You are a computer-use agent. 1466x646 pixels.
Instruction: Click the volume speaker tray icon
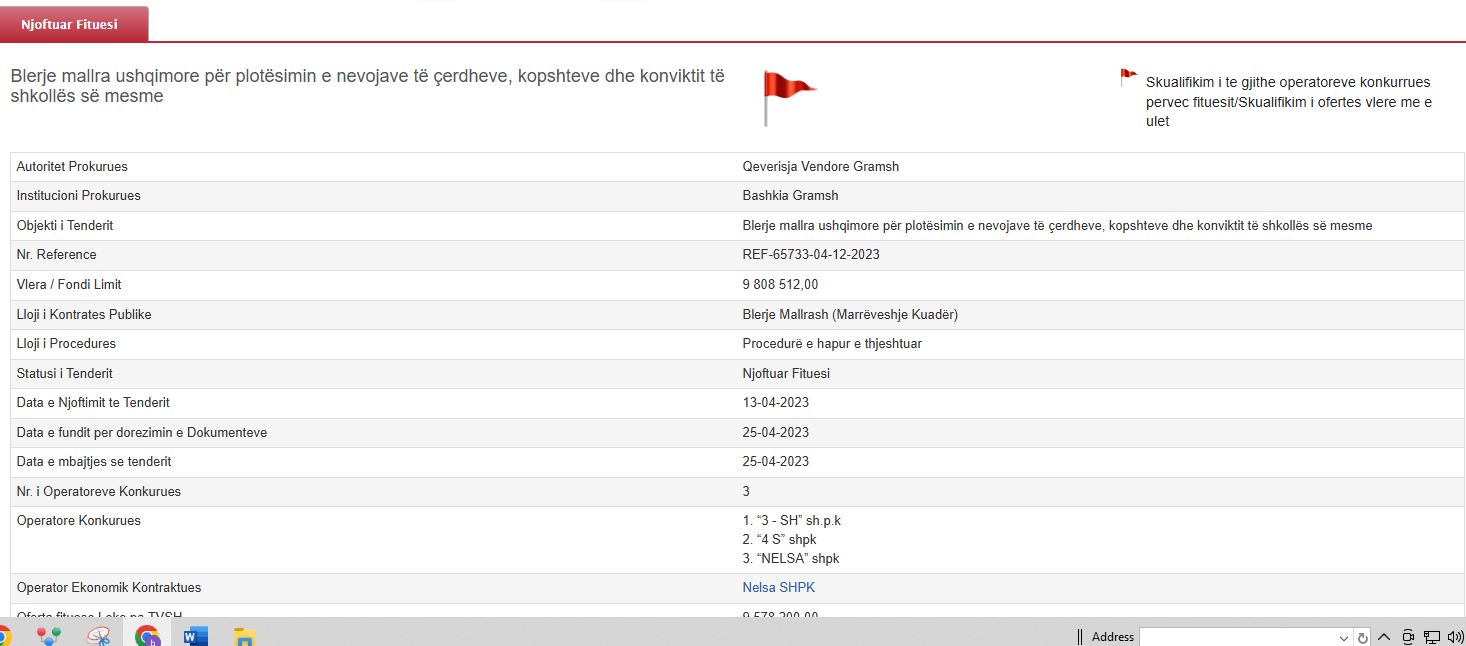coord(1455,637)
